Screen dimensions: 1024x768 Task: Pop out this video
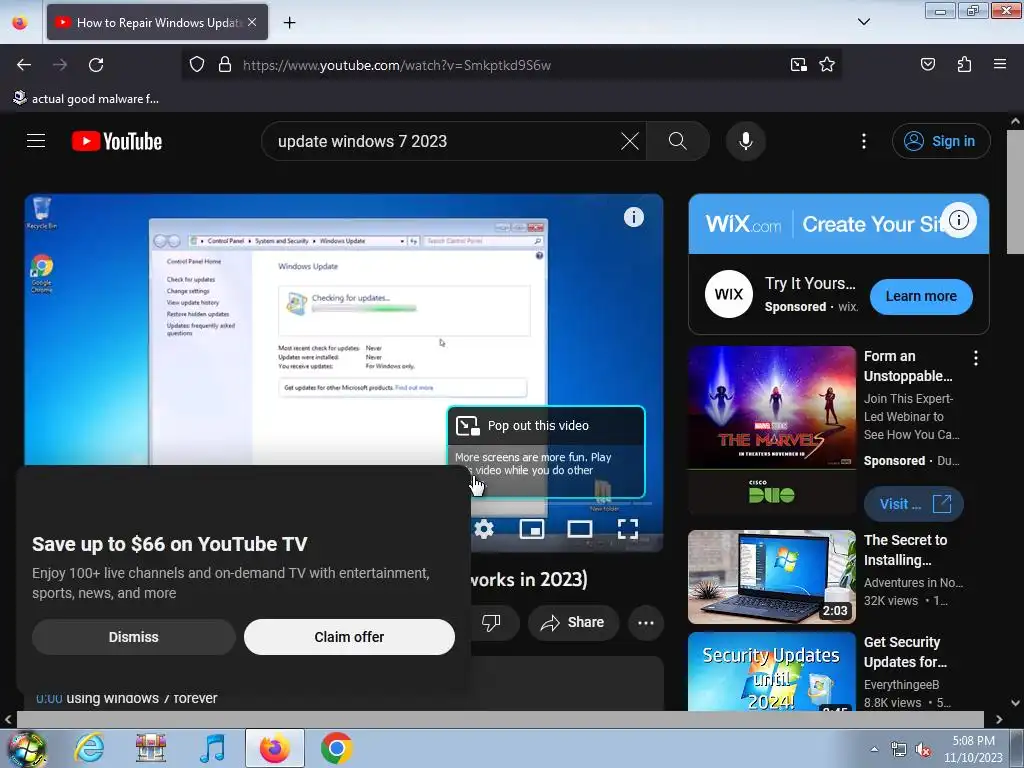pos(546,425)
